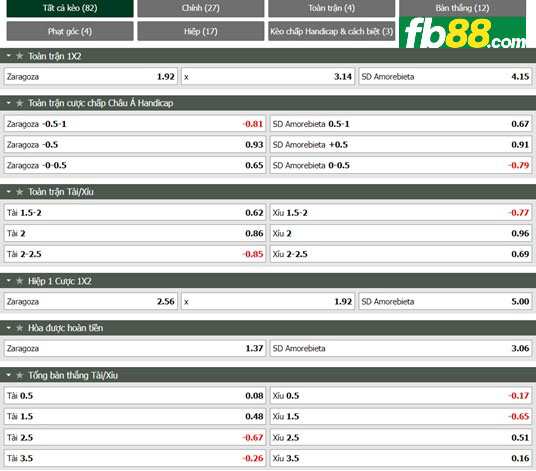Favorite the Toàn trận 1X2 section star
The image size is (536, 471).
pyautogui.click(x=20, y=56)
